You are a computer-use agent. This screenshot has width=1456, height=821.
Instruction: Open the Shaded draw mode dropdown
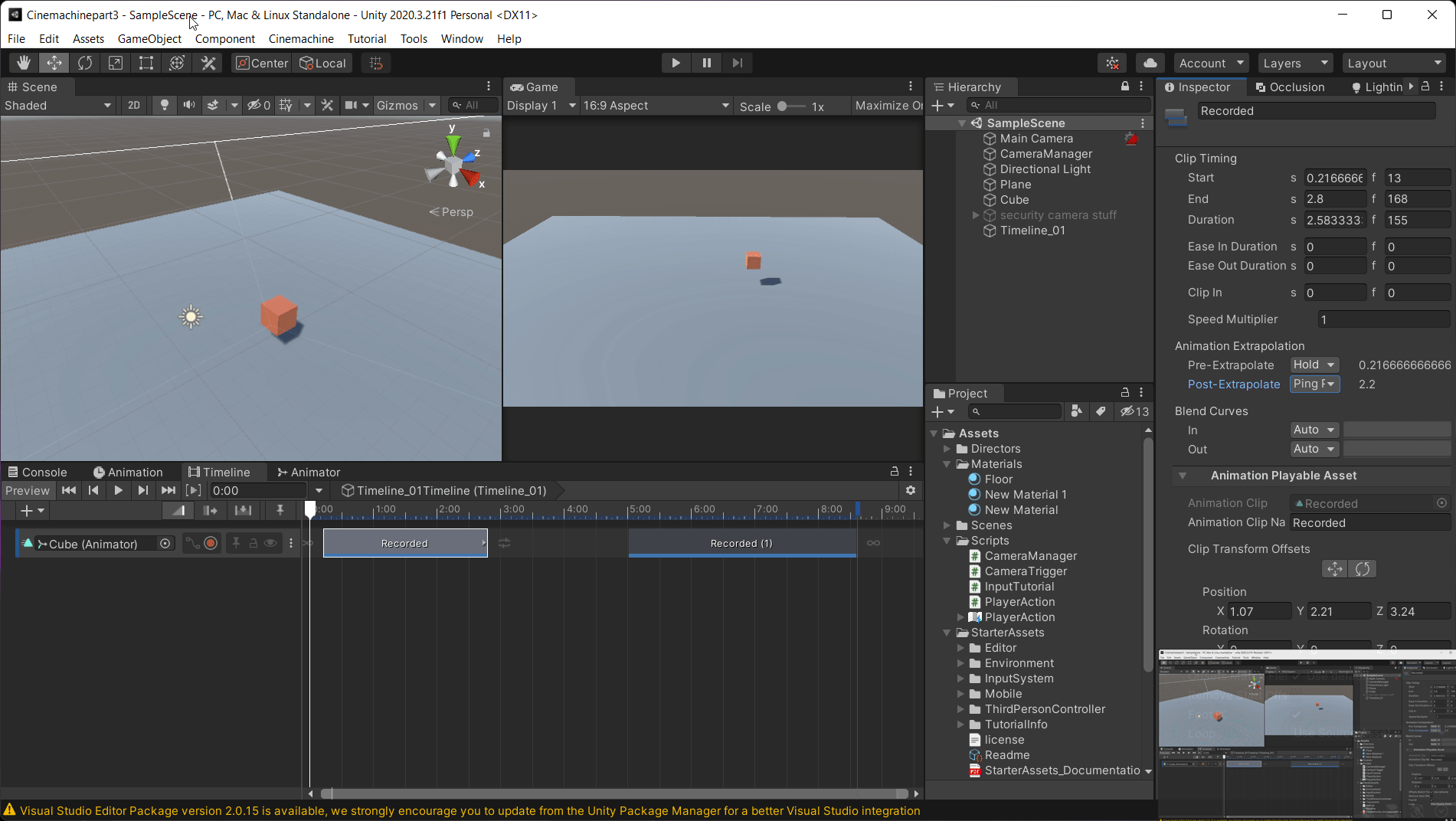pyautogui.click(x=58, y=106)
